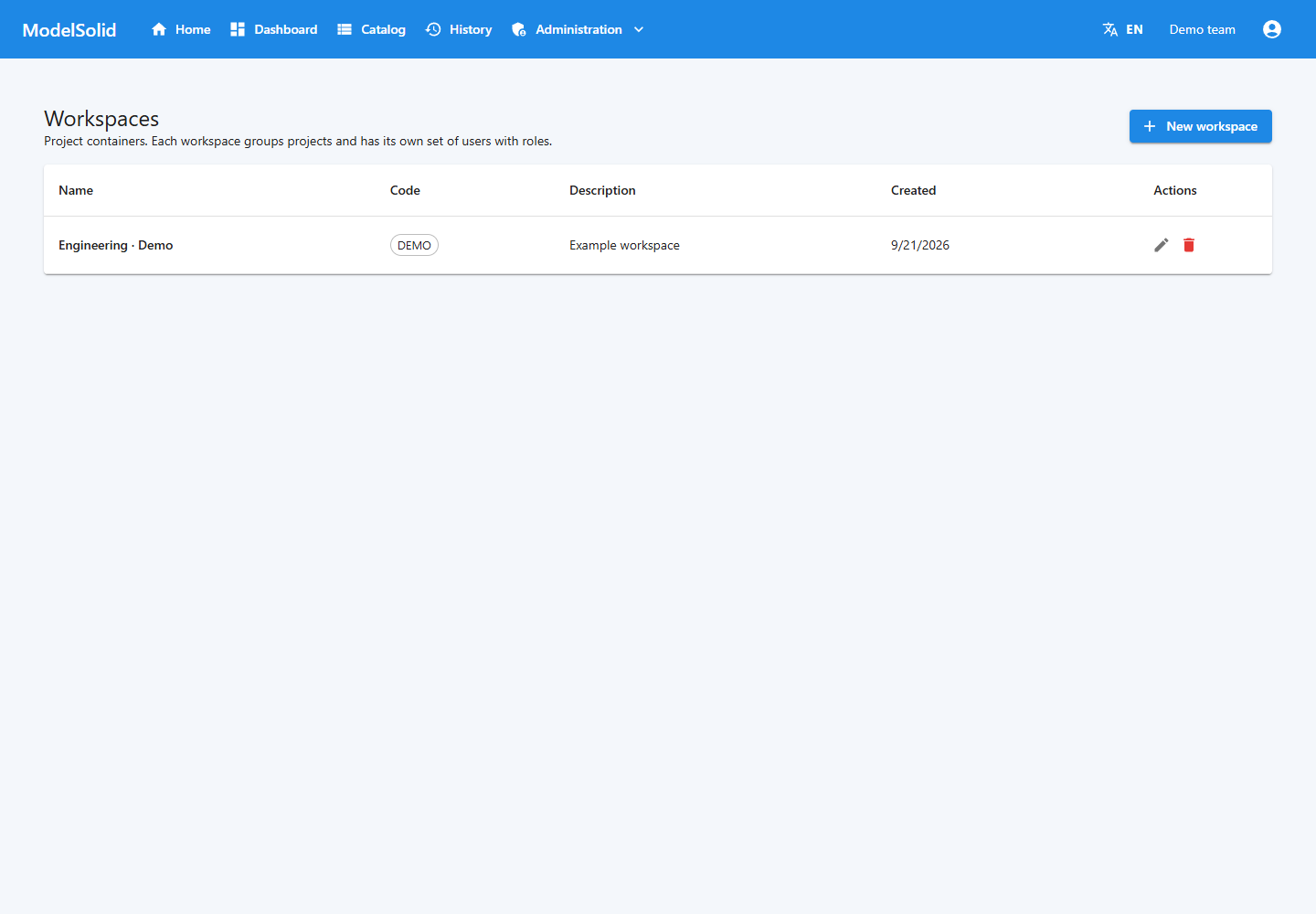View the History page
Viewport: 1316px width, 914px height.
(x=459, y=29)
